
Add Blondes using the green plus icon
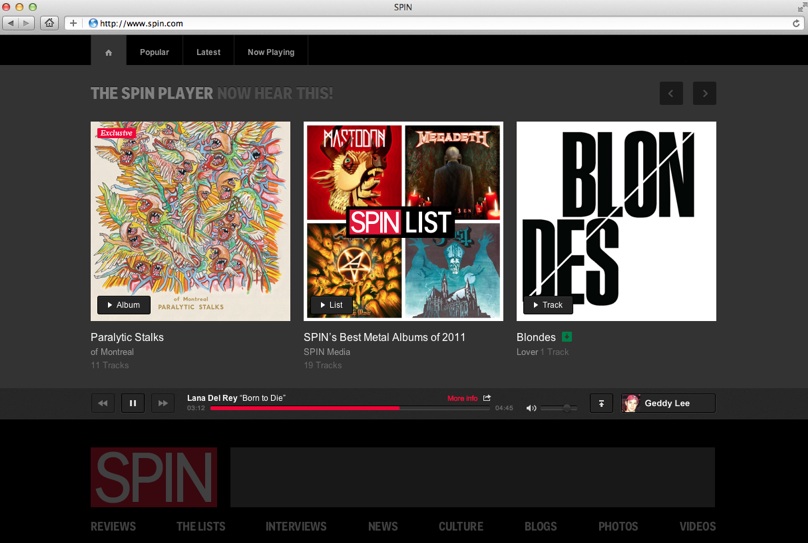tap(567, 337)
